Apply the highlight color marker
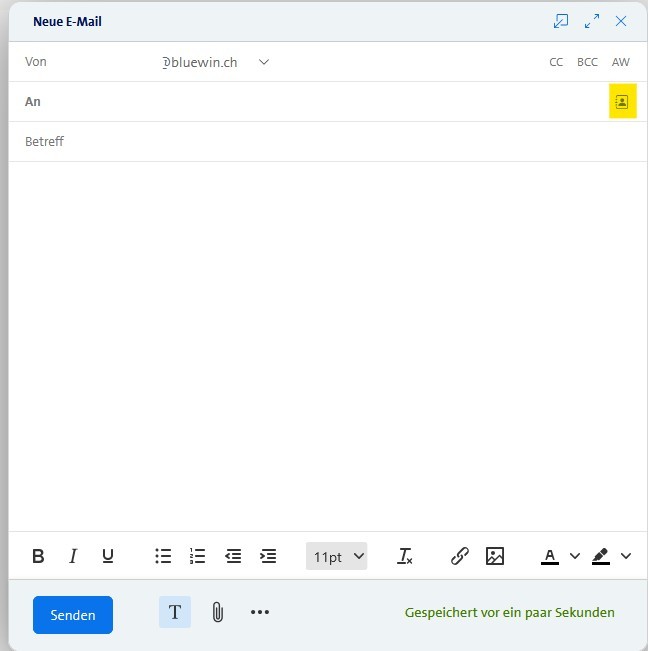 (601, 556)
